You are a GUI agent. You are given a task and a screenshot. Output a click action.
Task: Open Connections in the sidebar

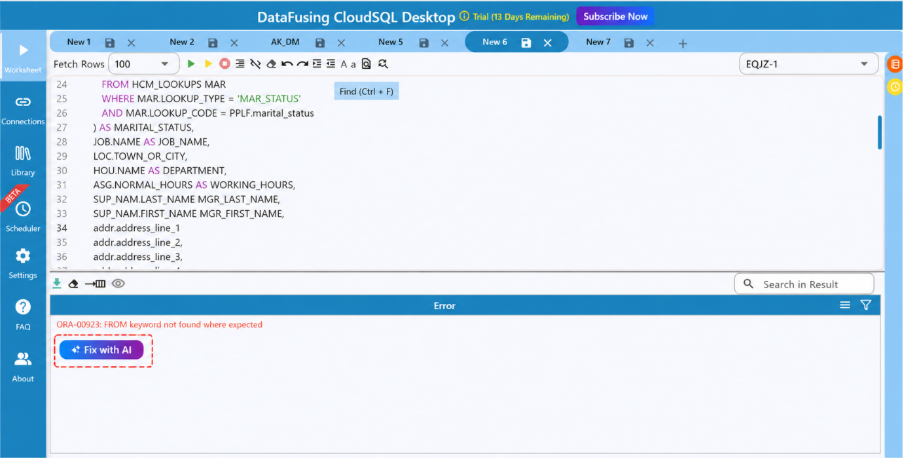[23, 109]
